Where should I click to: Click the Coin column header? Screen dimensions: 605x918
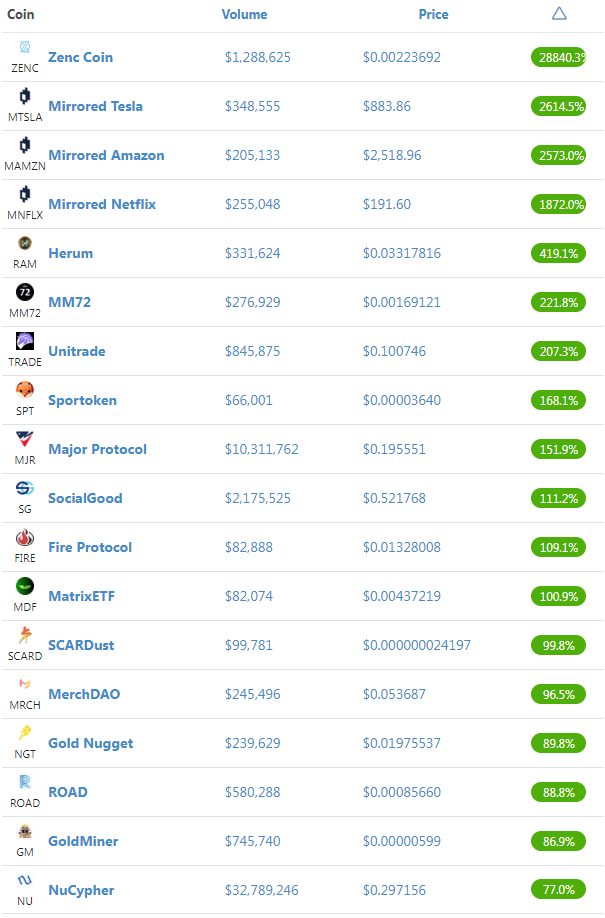(x=20, y=15)
